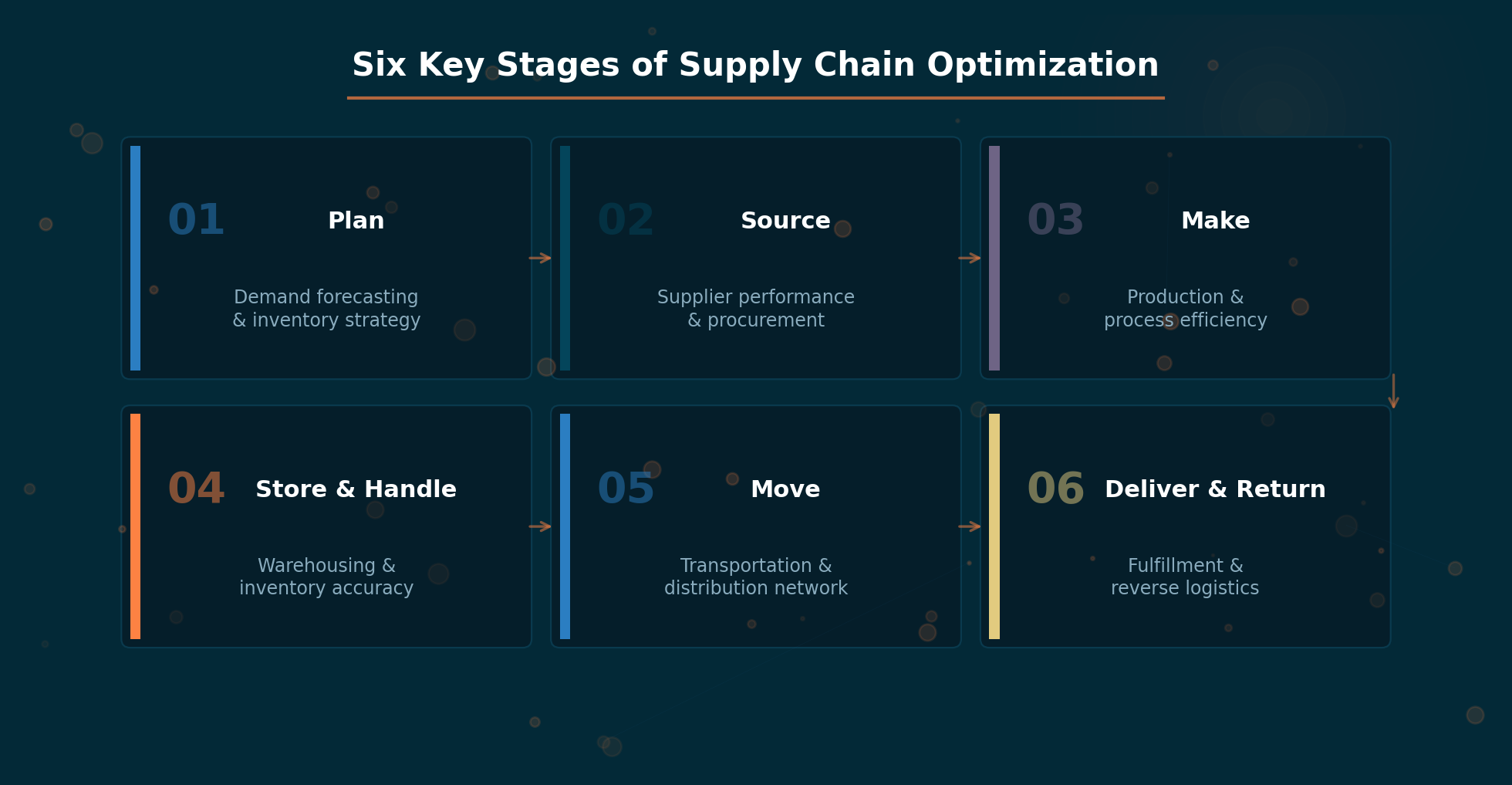1512x785 pixels.
Task: Click the arrow between Move and Deliver & Return
Action: click(x=970, y=526)
